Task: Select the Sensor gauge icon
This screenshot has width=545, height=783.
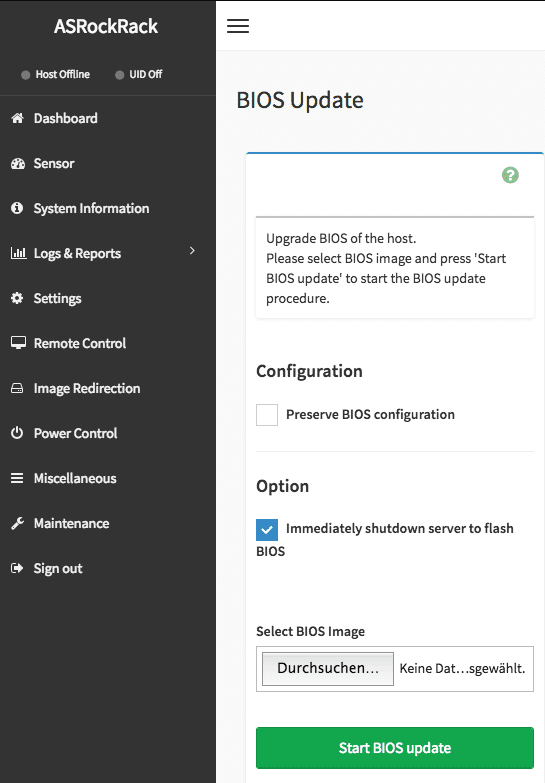Action: (18, 163)
